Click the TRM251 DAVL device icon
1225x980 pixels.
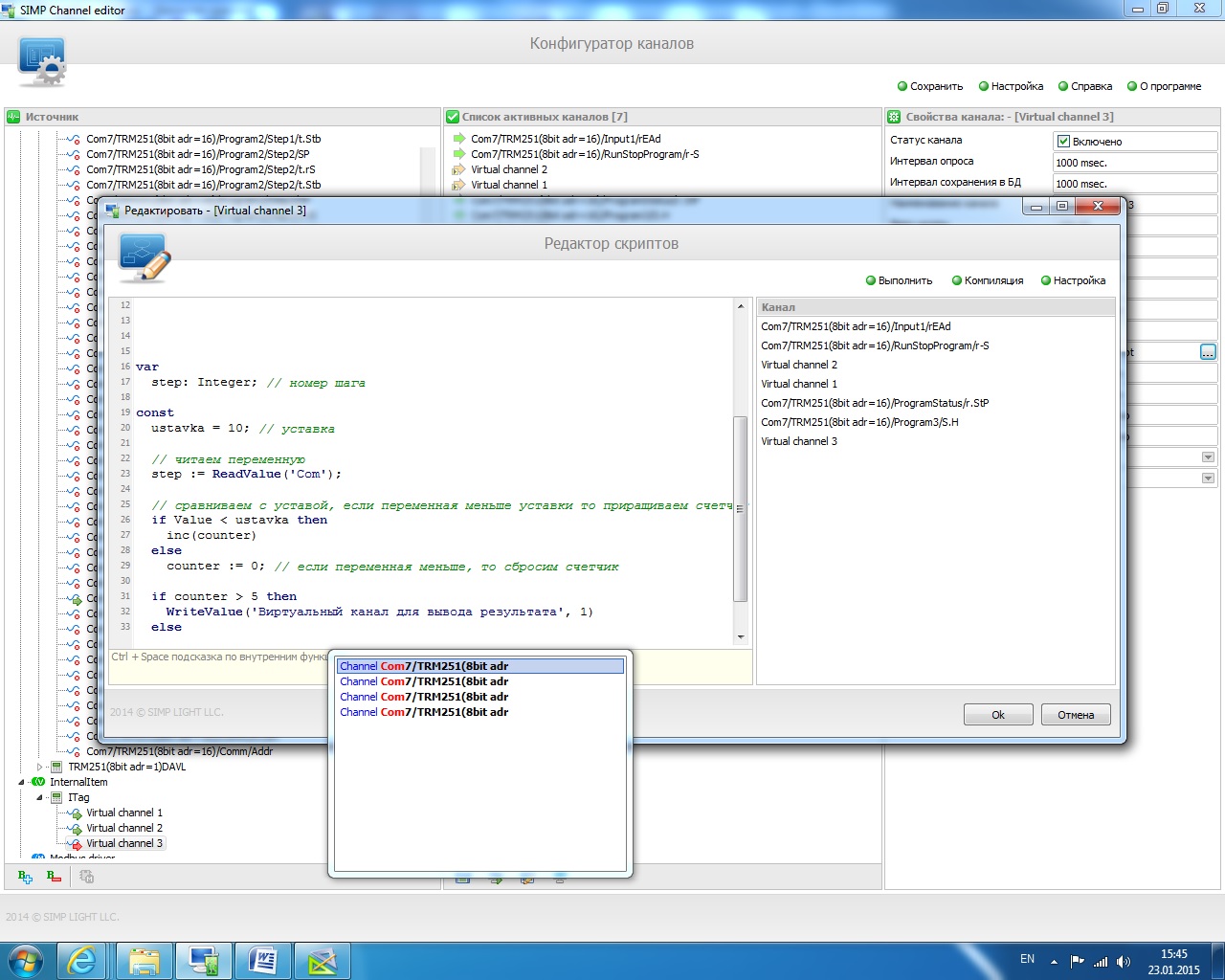click(x=56, y=767)
